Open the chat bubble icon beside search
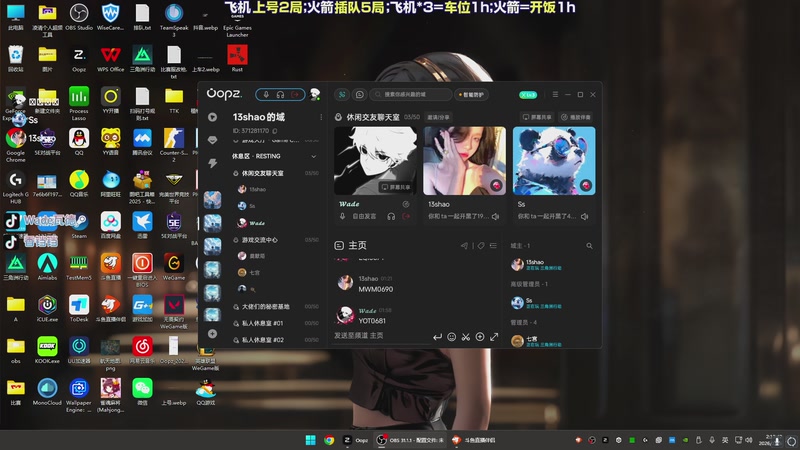The width and height of the screenshot is (800, 450). coord(359,94)
